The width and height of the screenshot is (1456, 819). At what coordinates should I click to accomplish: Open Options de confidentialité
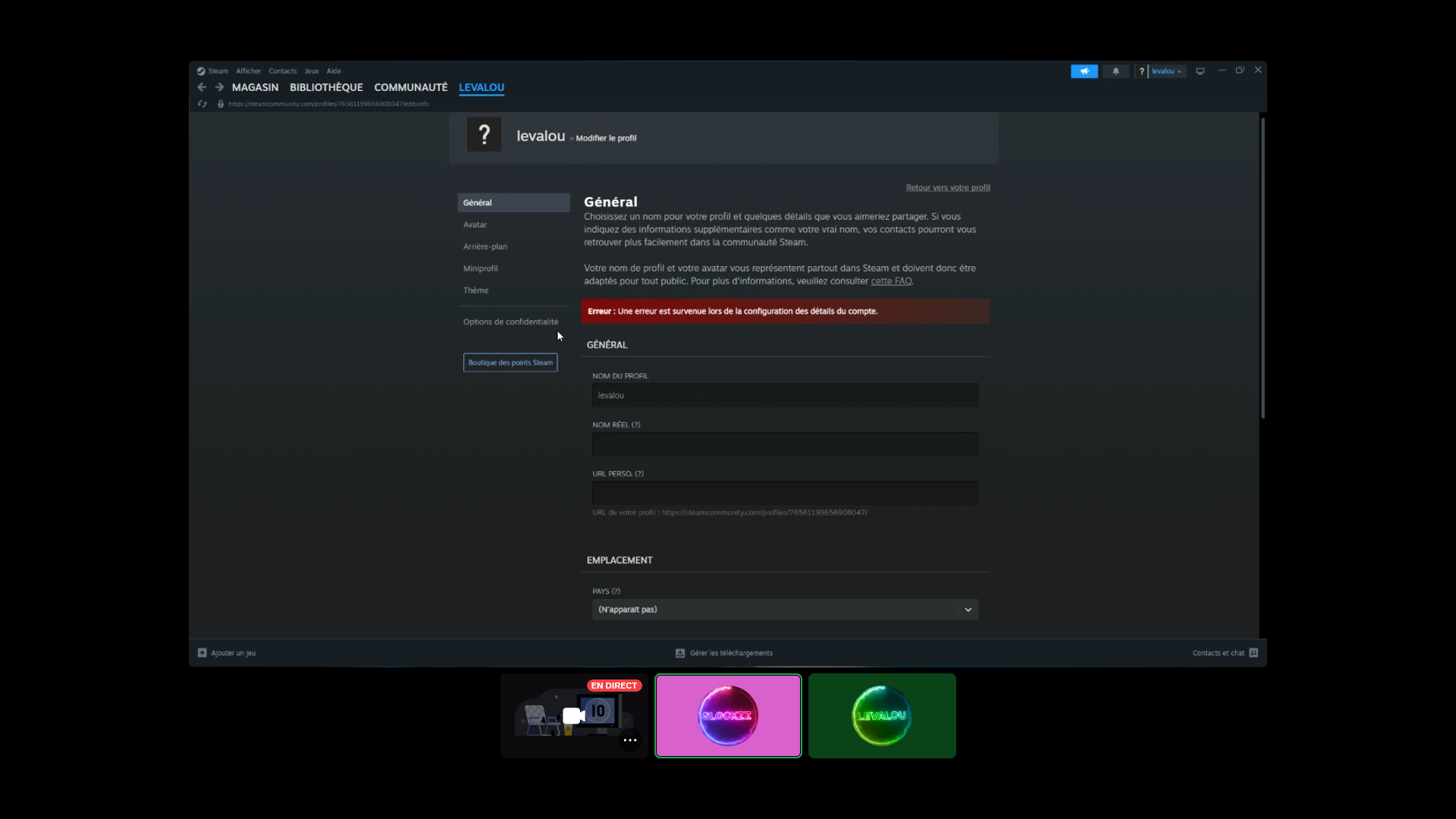point(511,322)
